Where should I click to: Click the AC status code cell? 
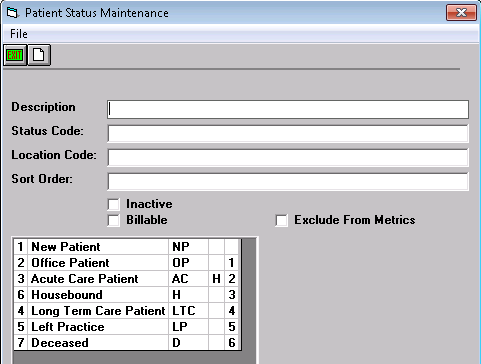click(189, 279)
